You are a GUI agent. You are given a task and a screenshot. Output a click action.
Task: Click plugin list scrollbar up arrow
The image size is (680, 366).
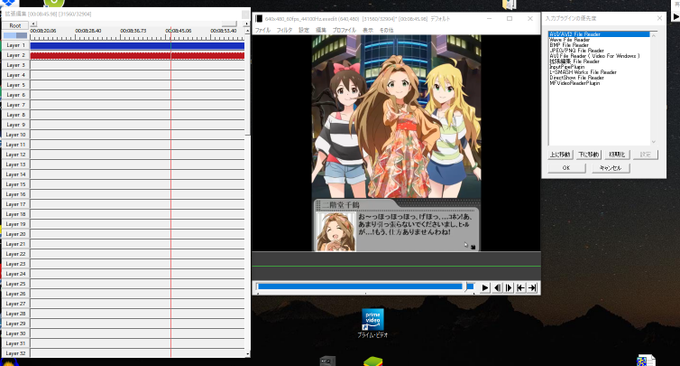coord(654,35)
